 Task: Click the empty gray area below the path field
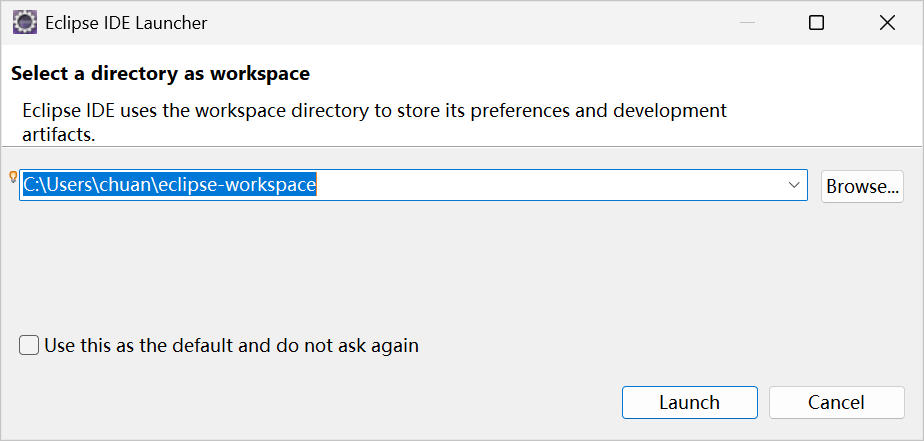coord(460,265)
